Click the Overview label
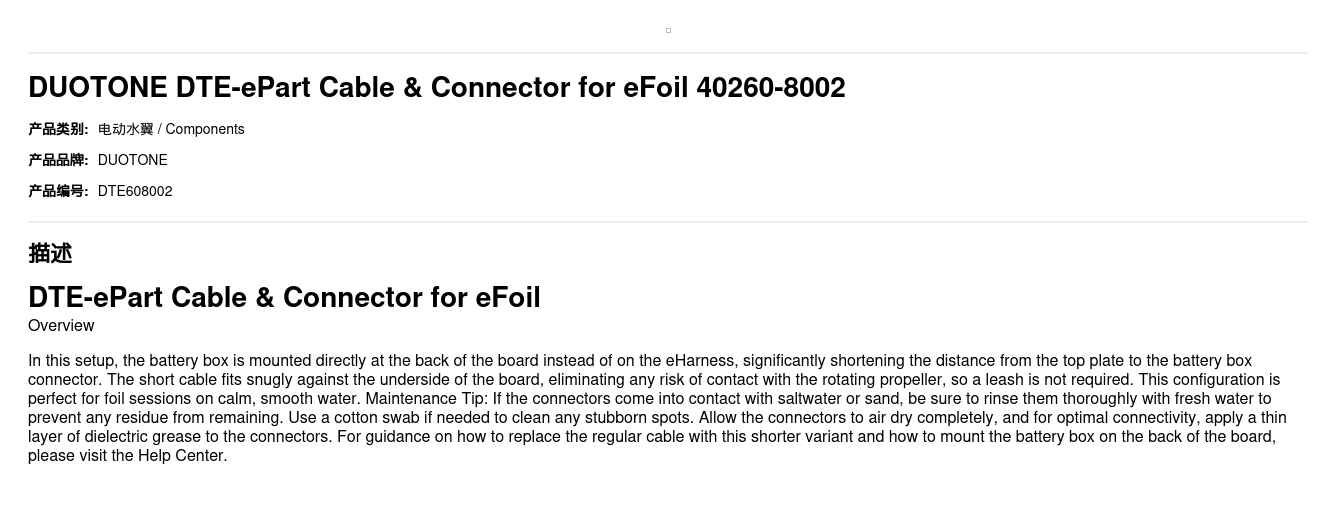 click(x=61, y=325)
